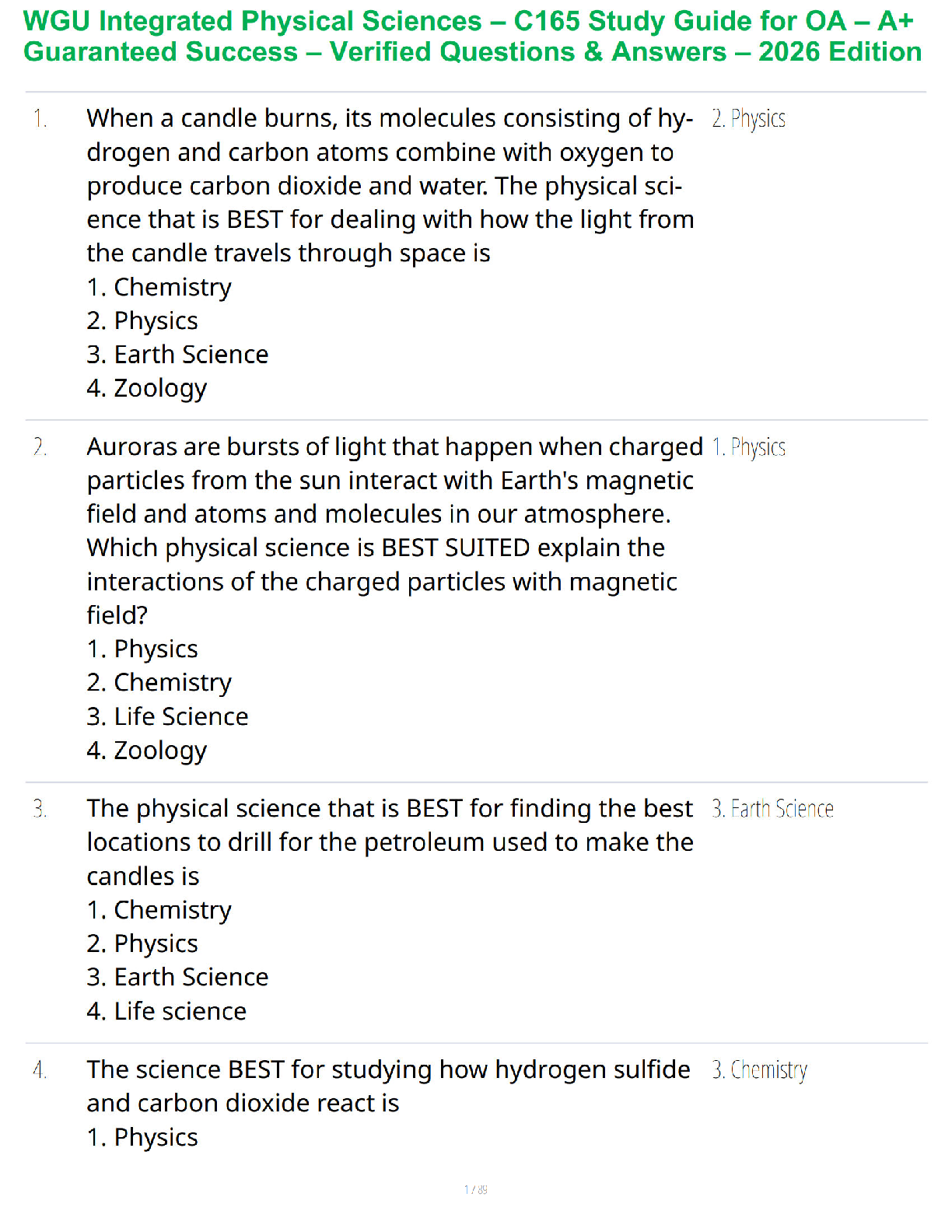The width and height of the screenshot is (952, 1232).
Task: Select '3. Life Science' under the Auroras question
Action: point(167,716)
